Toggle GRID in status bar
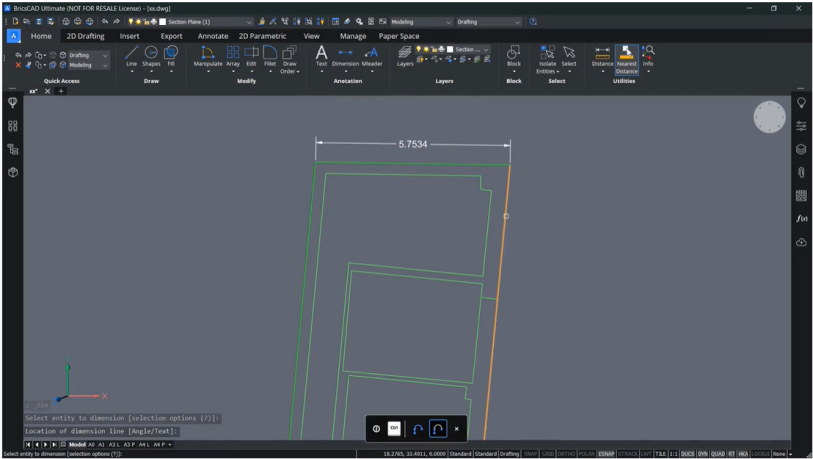Screen dimensions: 813x459 (548, 454)
